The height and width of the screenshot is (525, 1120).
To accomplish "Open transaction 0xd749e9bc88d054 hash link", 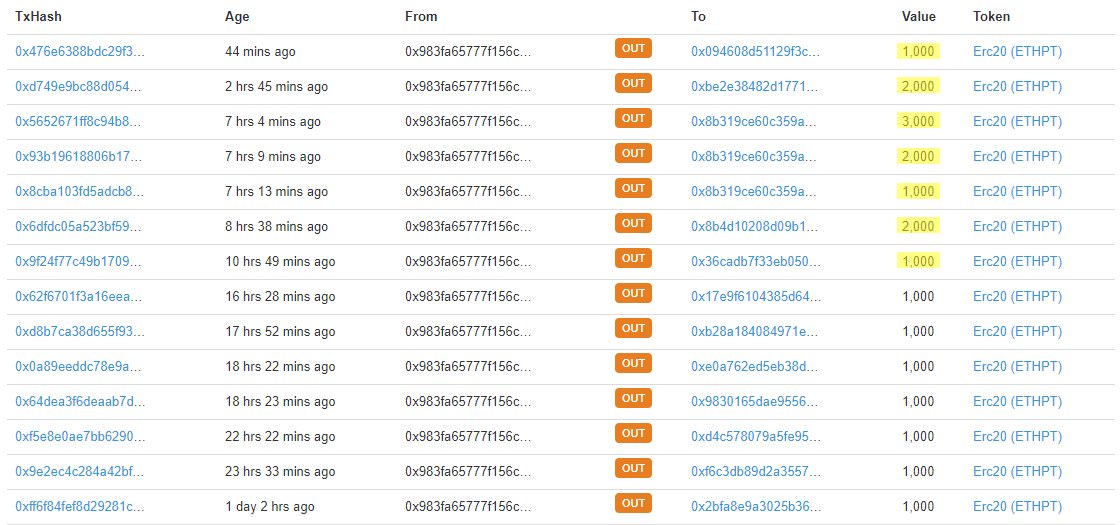I will pyautogui.click(x=79, y=86).
